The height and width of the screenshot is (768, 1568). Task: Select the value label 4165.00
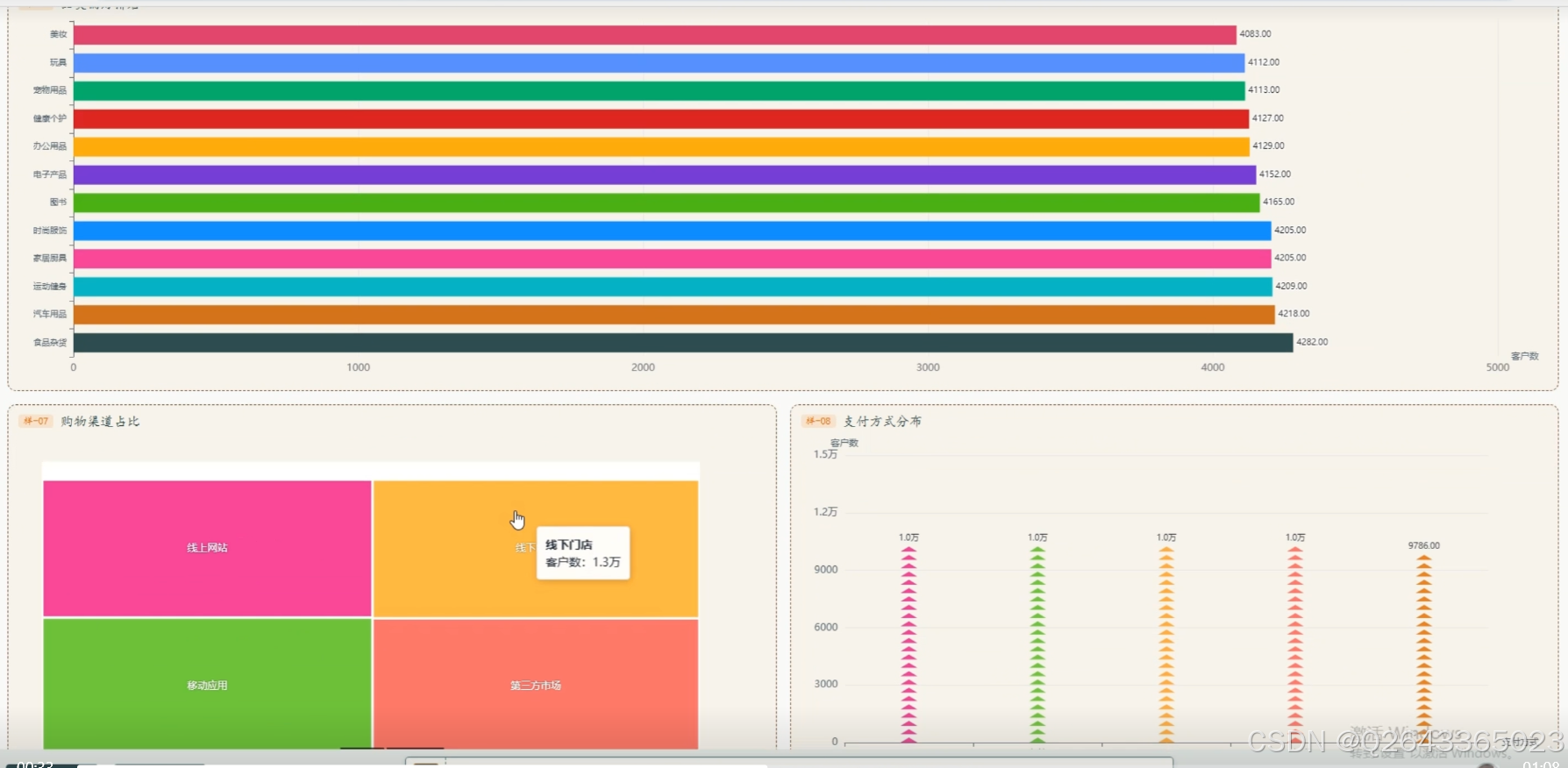tap(1279, 202)
